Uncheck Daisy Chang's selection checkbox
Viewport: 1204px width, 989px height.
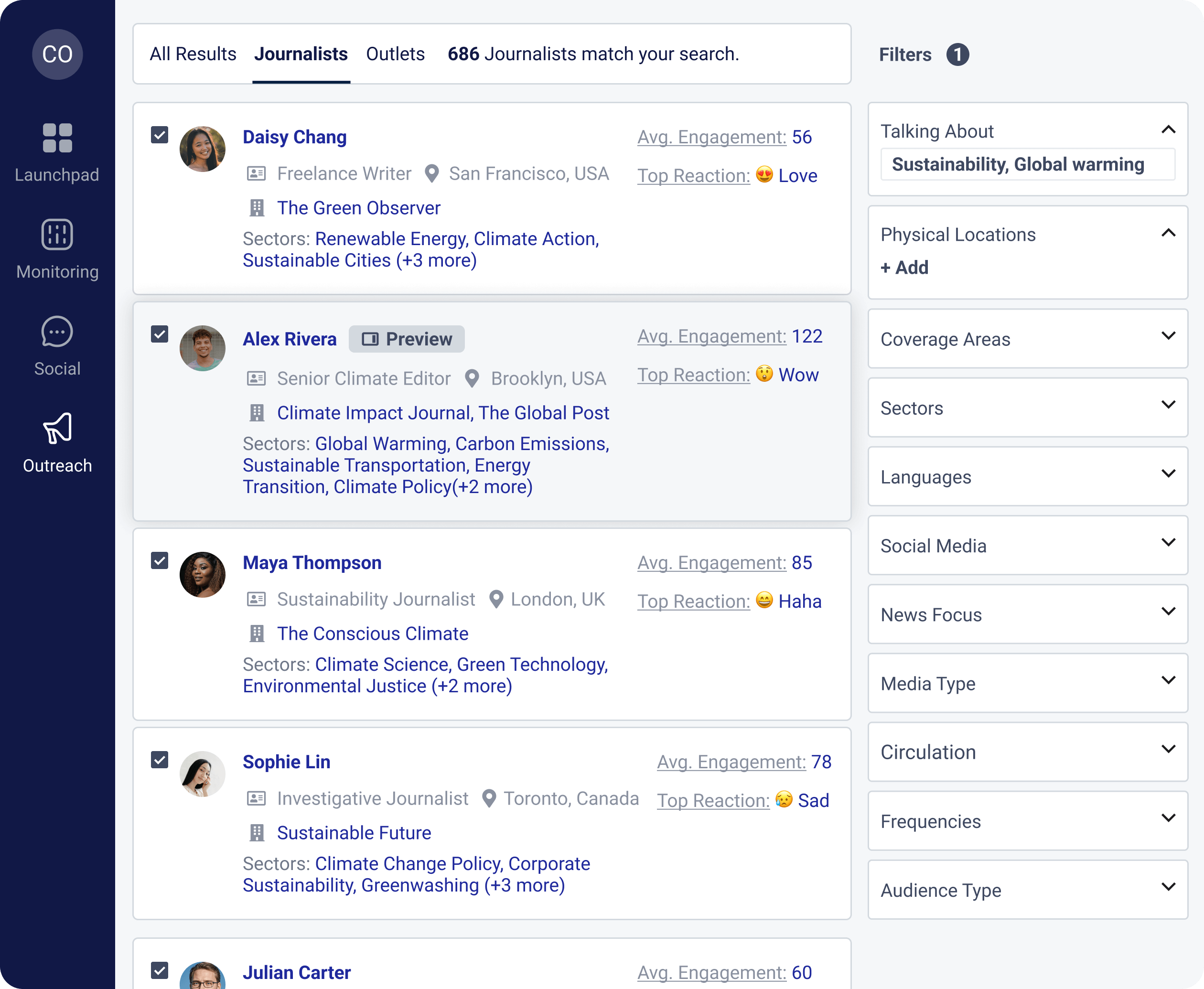pyautogui.click(x=160, y=135)
